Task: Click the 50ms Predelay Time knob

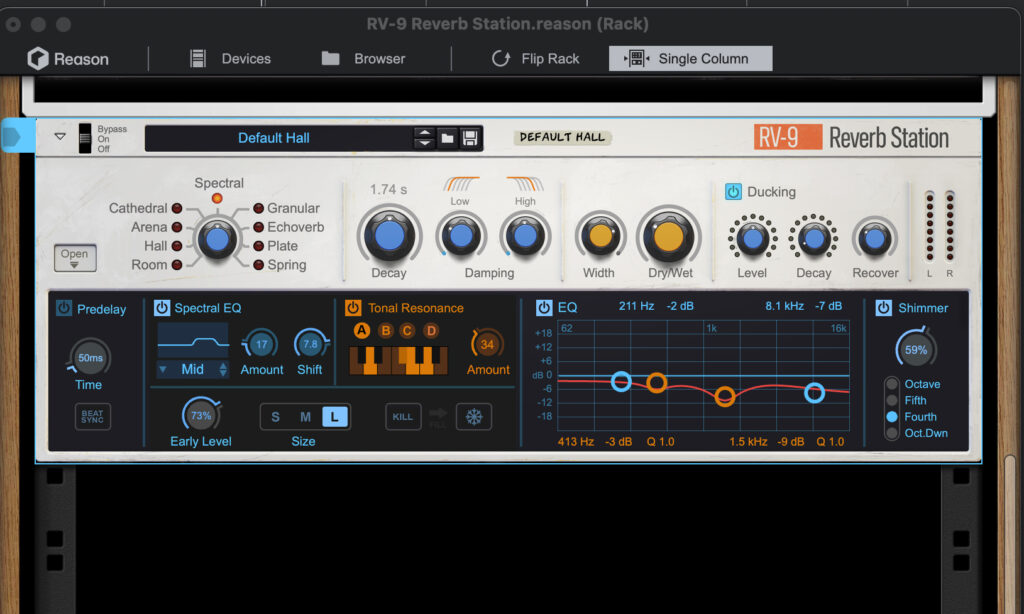Action: point(90,357)
